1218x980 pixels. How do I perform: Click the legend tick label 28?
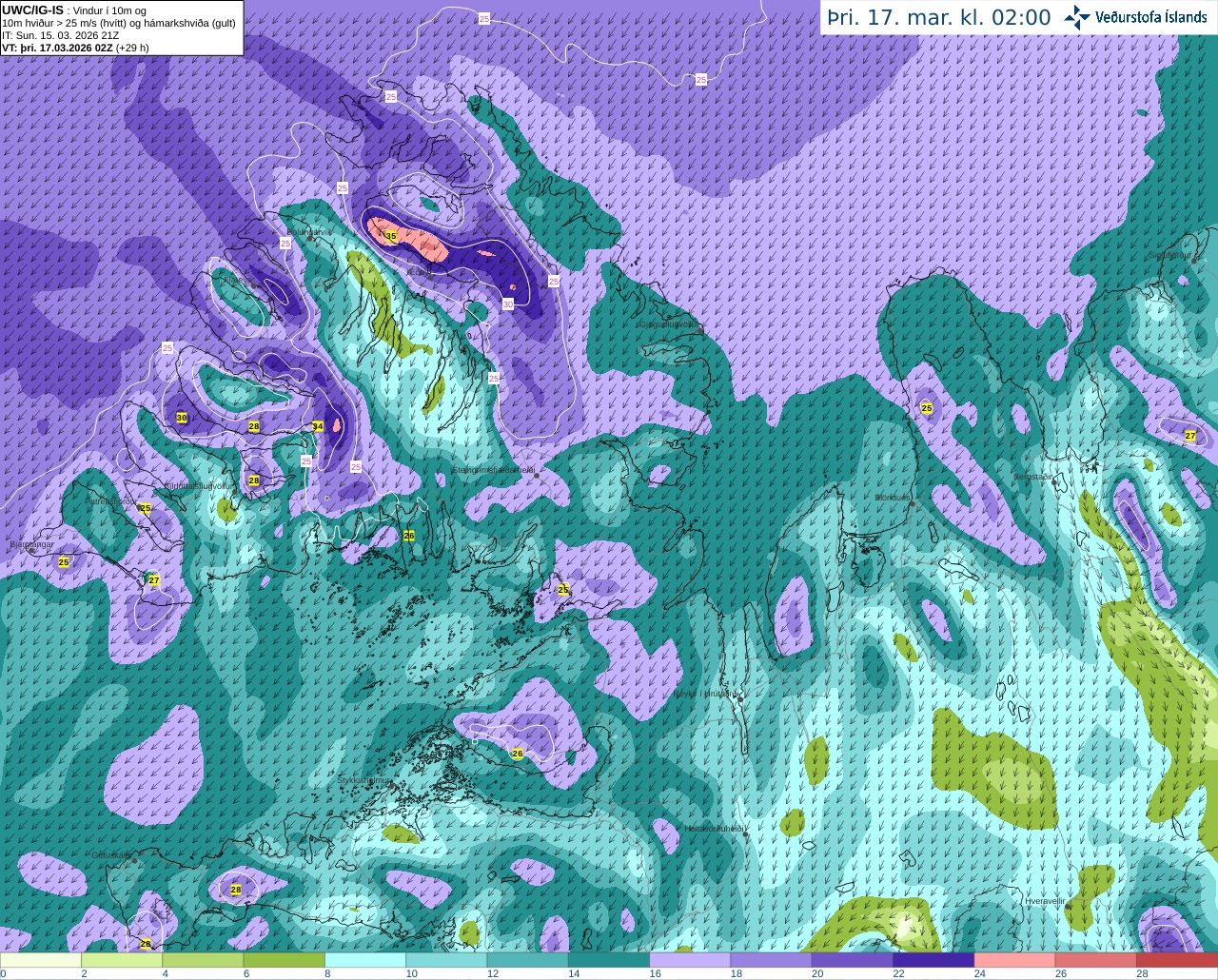1142,973
